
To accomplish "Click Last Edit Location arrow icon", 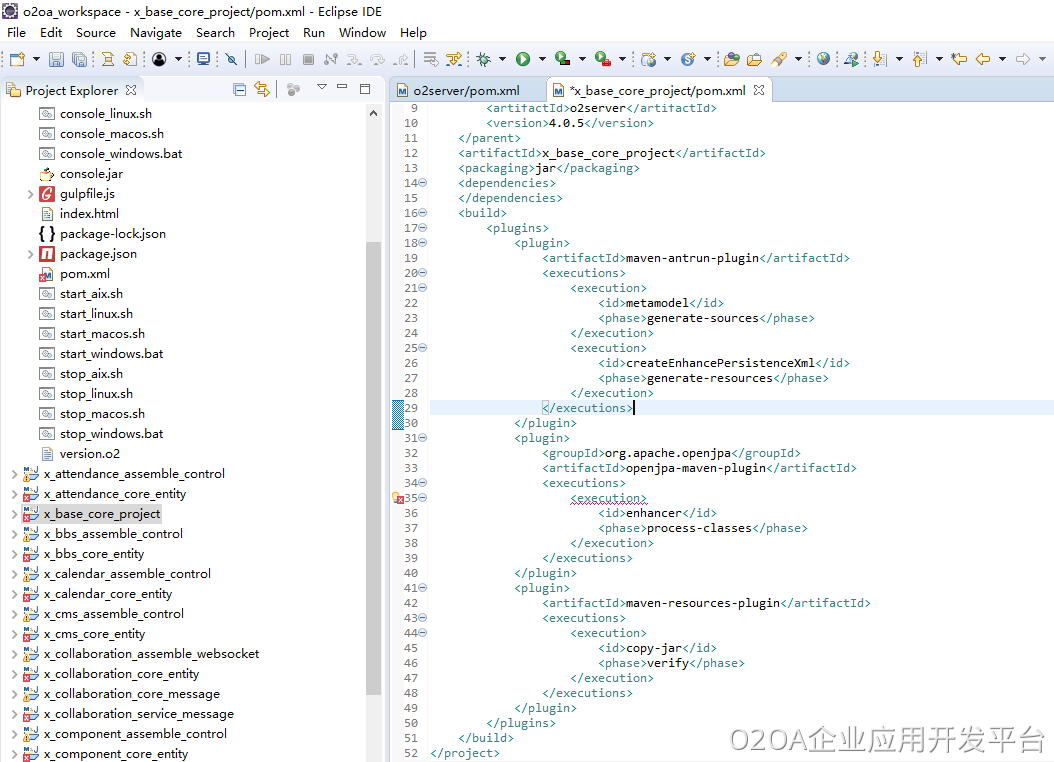I will (959, 60).
